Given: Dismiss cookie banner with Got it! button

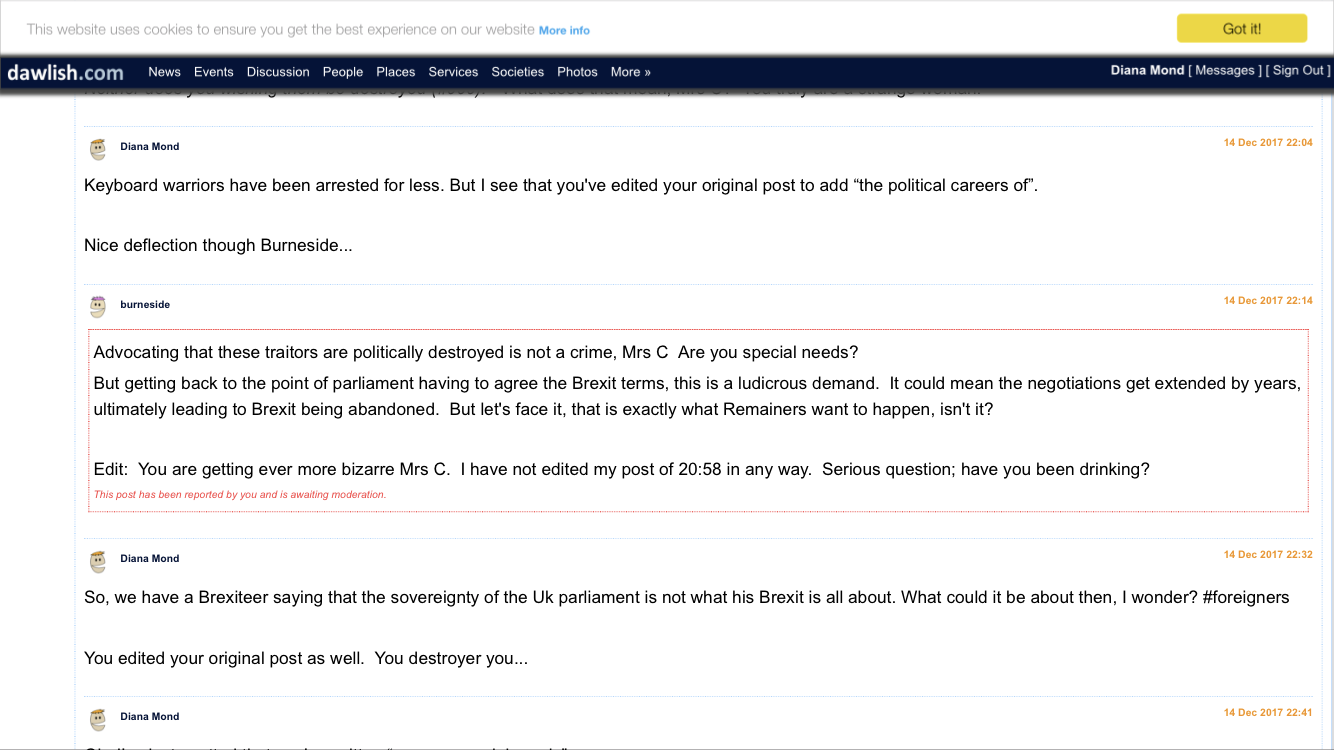Looking at the screenshot, I should click(1241, 29).
